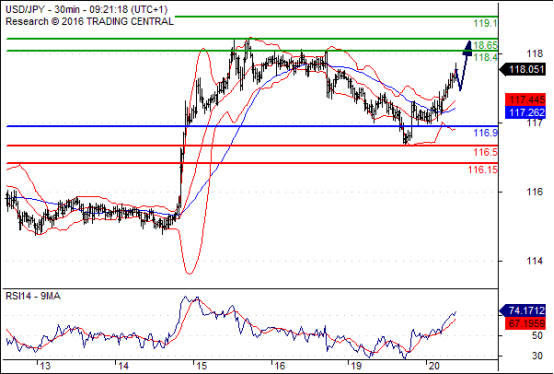The image size is (554, 374).
Task: Click the RSI14 - 9MA indicator label
Action: (33, 296)
